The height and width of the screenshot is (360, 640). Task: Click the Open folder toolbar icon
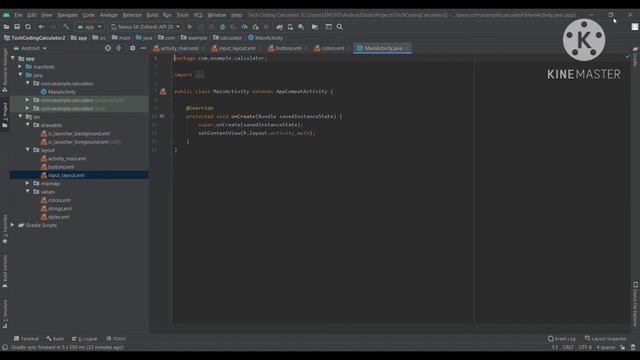6,27
